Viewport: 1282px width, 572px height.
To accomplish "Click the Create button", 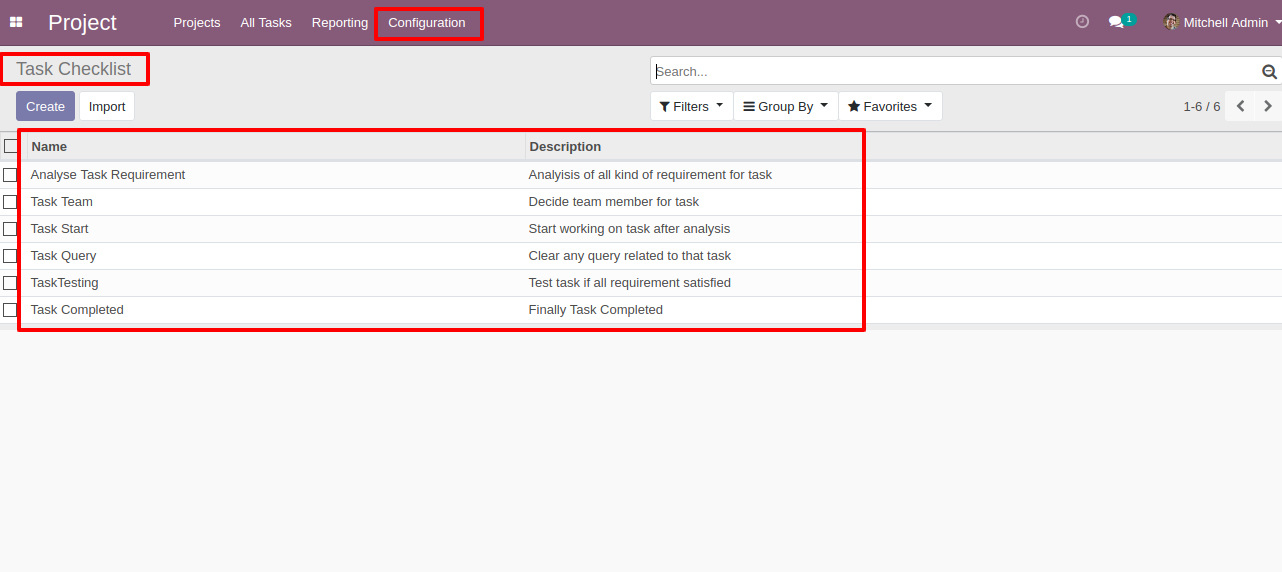I will point(45,106).
